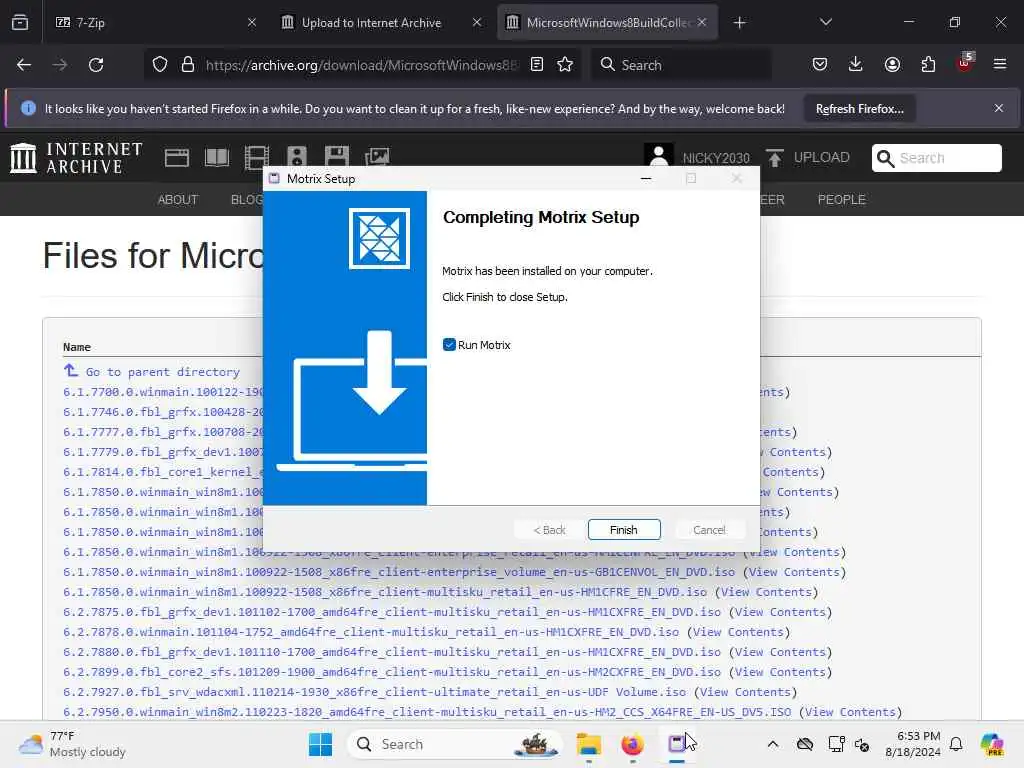
Task: Open the notification bell icon
Action: click(x=956, y=744)
